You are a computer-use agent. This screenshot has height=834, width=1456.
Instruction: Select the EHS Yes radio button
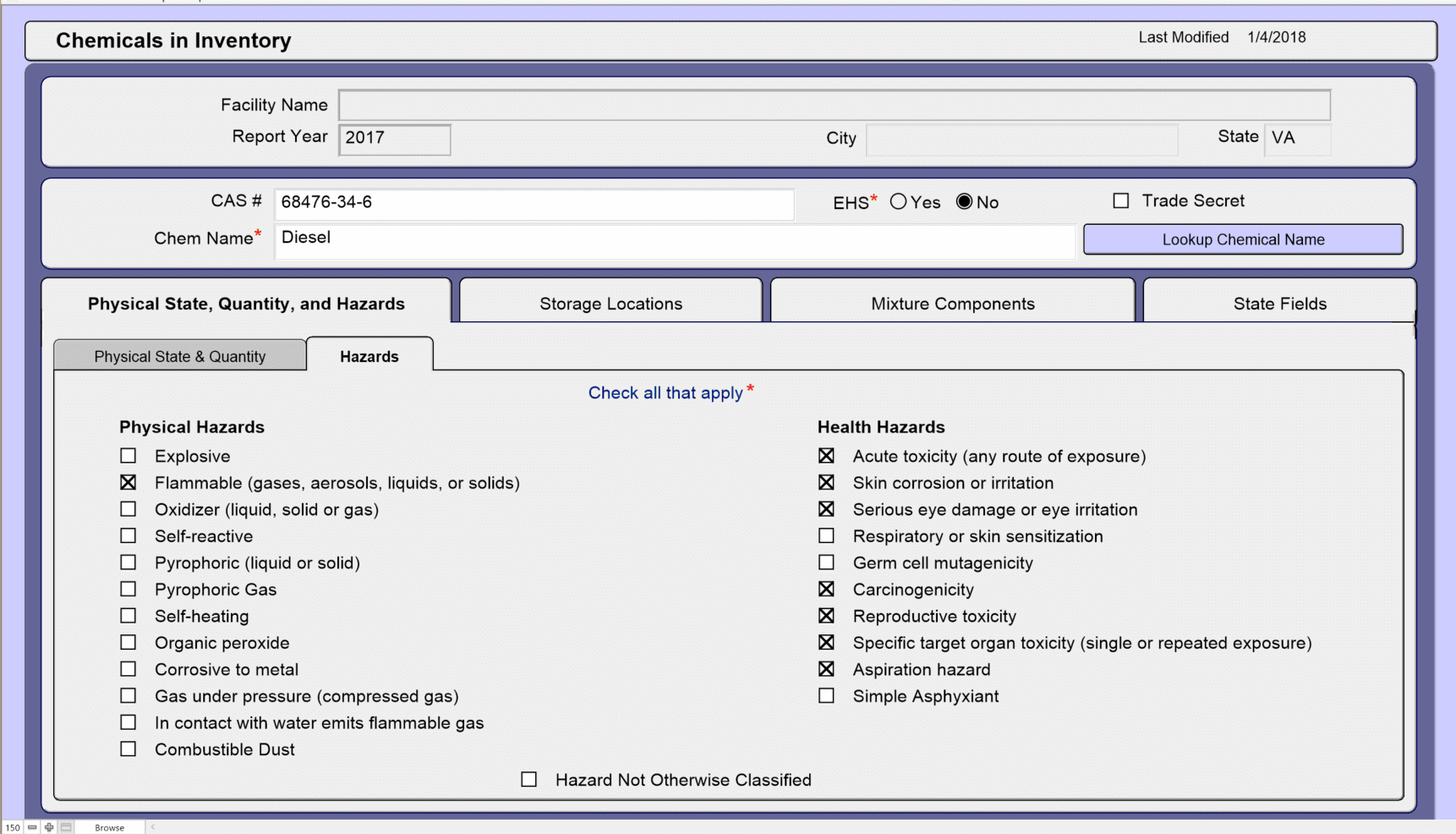[x=898, y=202]
